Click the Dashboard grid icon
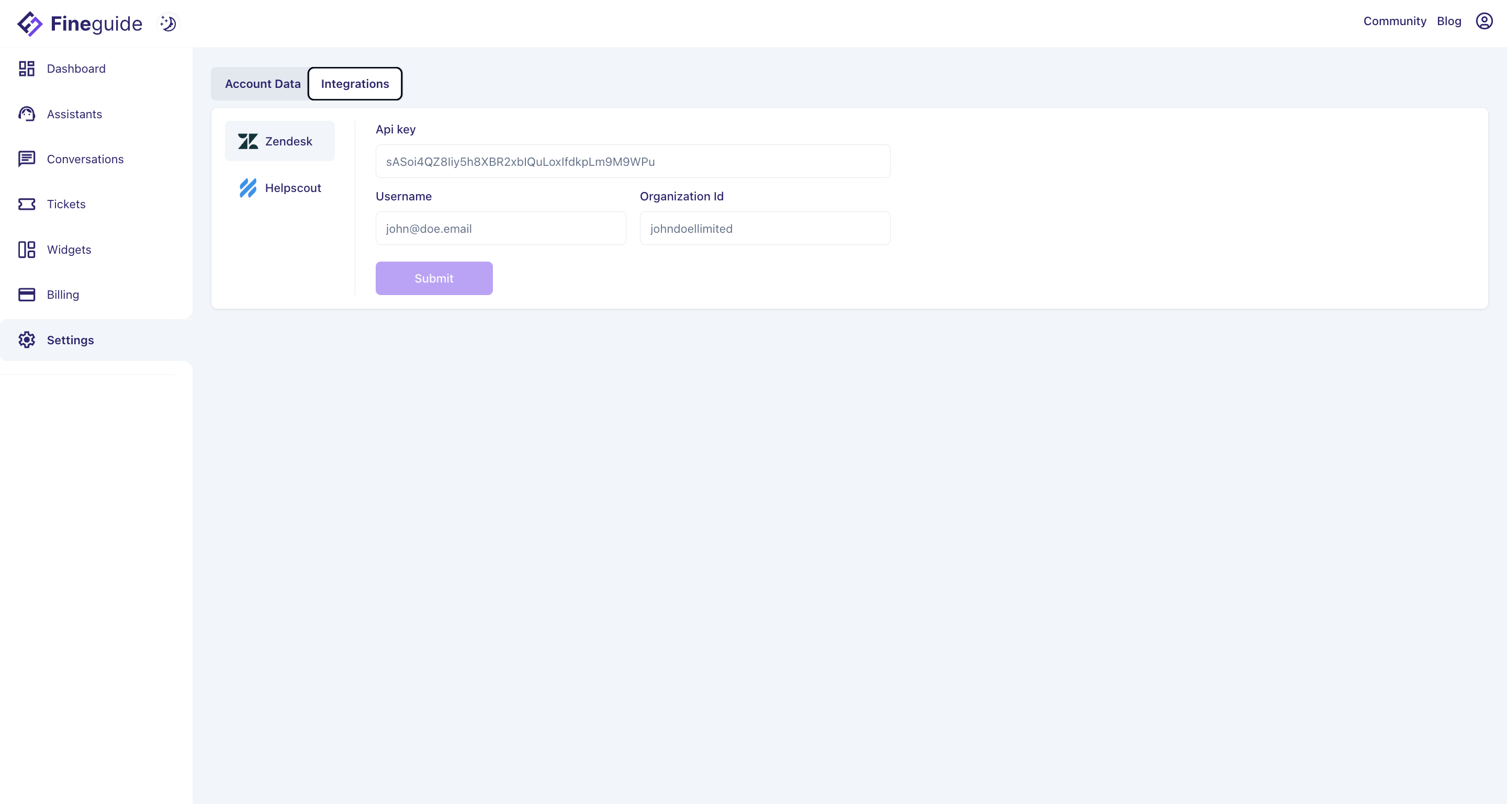 (x=26, y=69)
